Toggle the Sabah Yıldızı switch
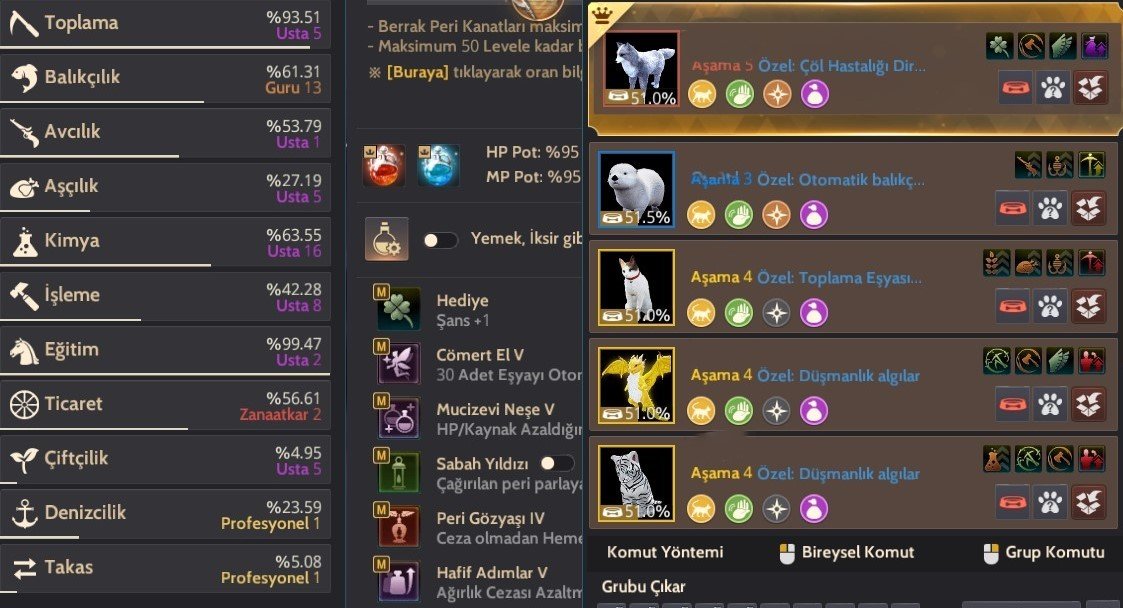Viewport: 1123px width, 608px height. [x=557, y=463]
